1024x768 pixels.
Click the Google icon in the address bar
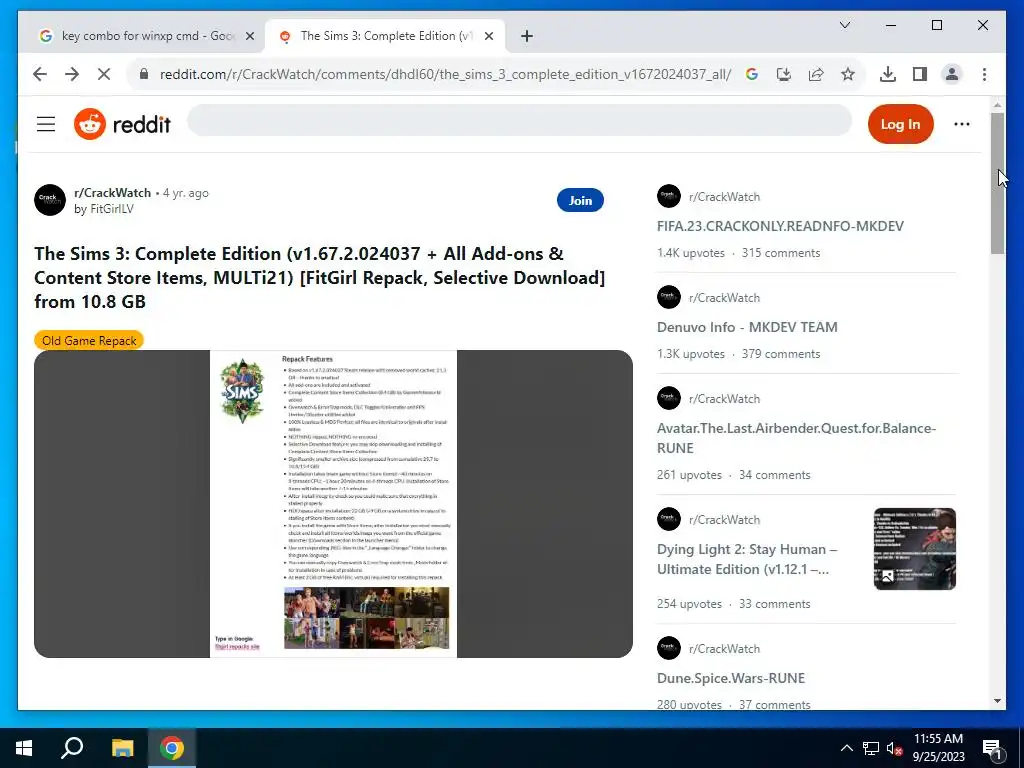[x=752, y=74]
